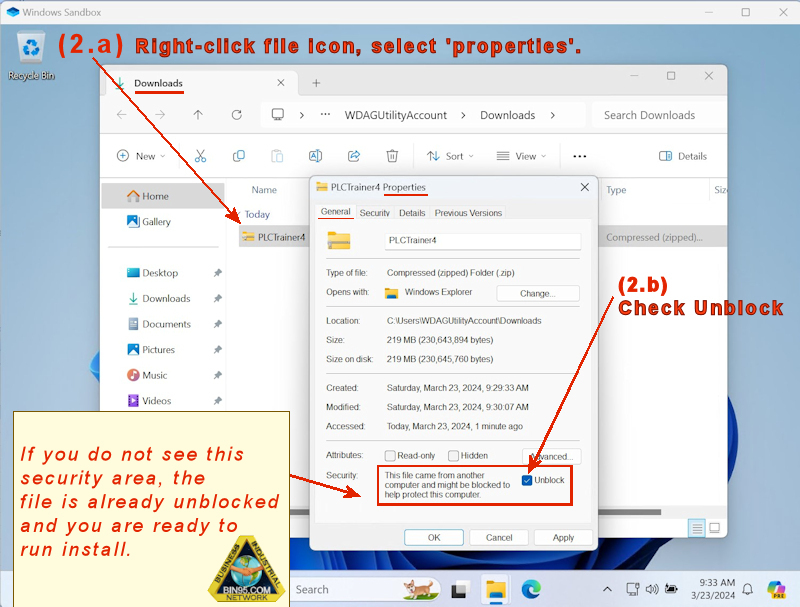Switch to the Security tab
800x607 pixels.
tap(374, 213)
